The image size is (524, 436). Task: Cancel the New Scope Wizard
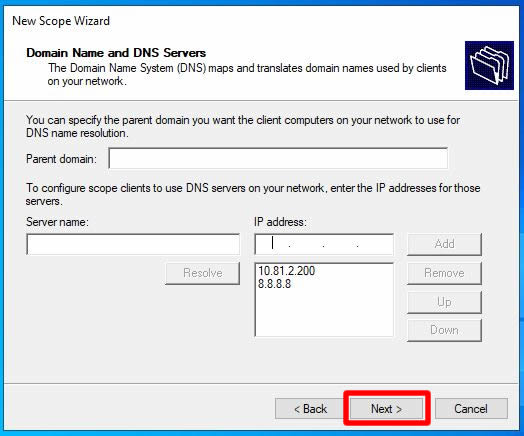click(x=471, y=409)
